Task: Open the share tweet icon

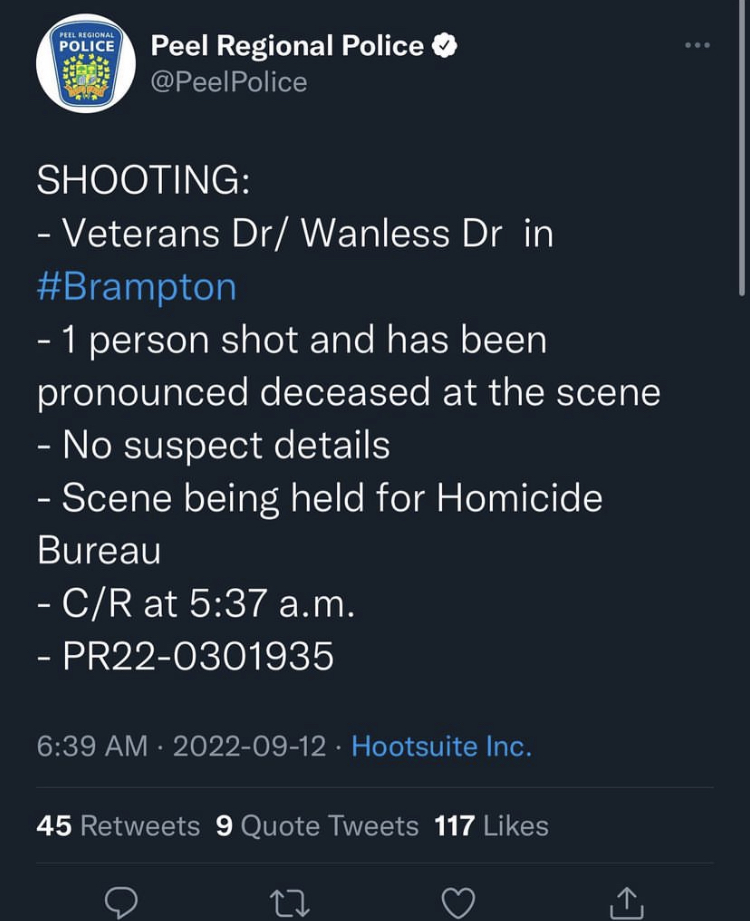Action: tap(626, 903)
